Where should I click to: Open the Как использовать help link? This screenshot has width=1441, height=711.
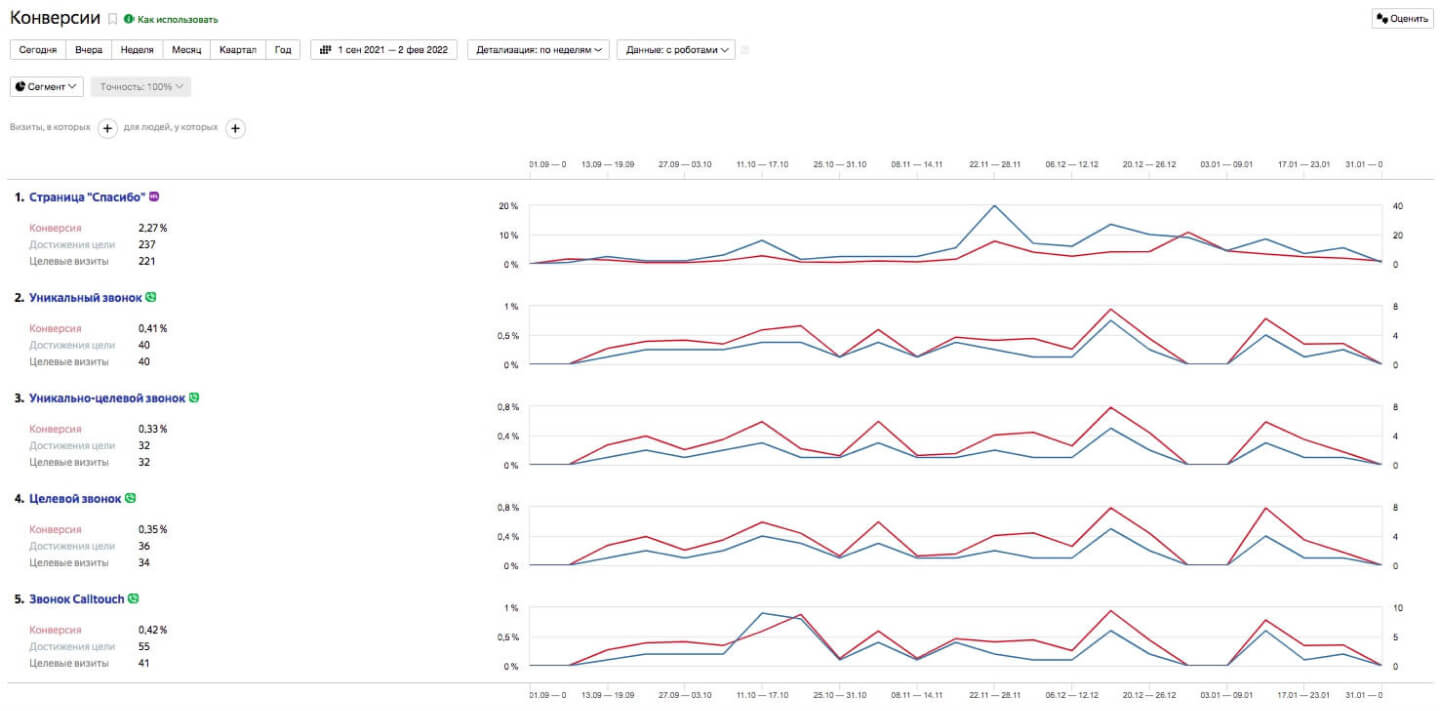click(178, 19)
